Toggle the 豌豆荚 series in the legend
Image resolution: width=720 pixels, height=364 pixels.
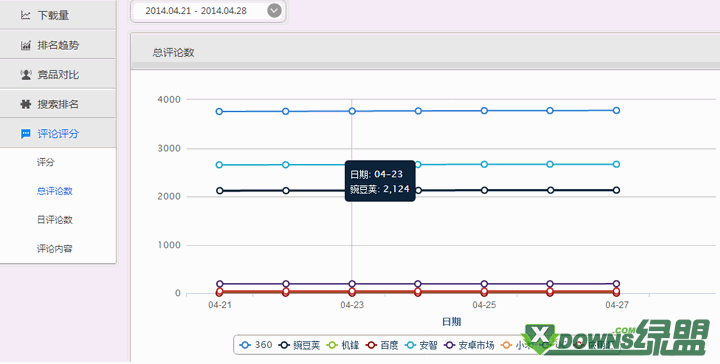pos(299,345)
